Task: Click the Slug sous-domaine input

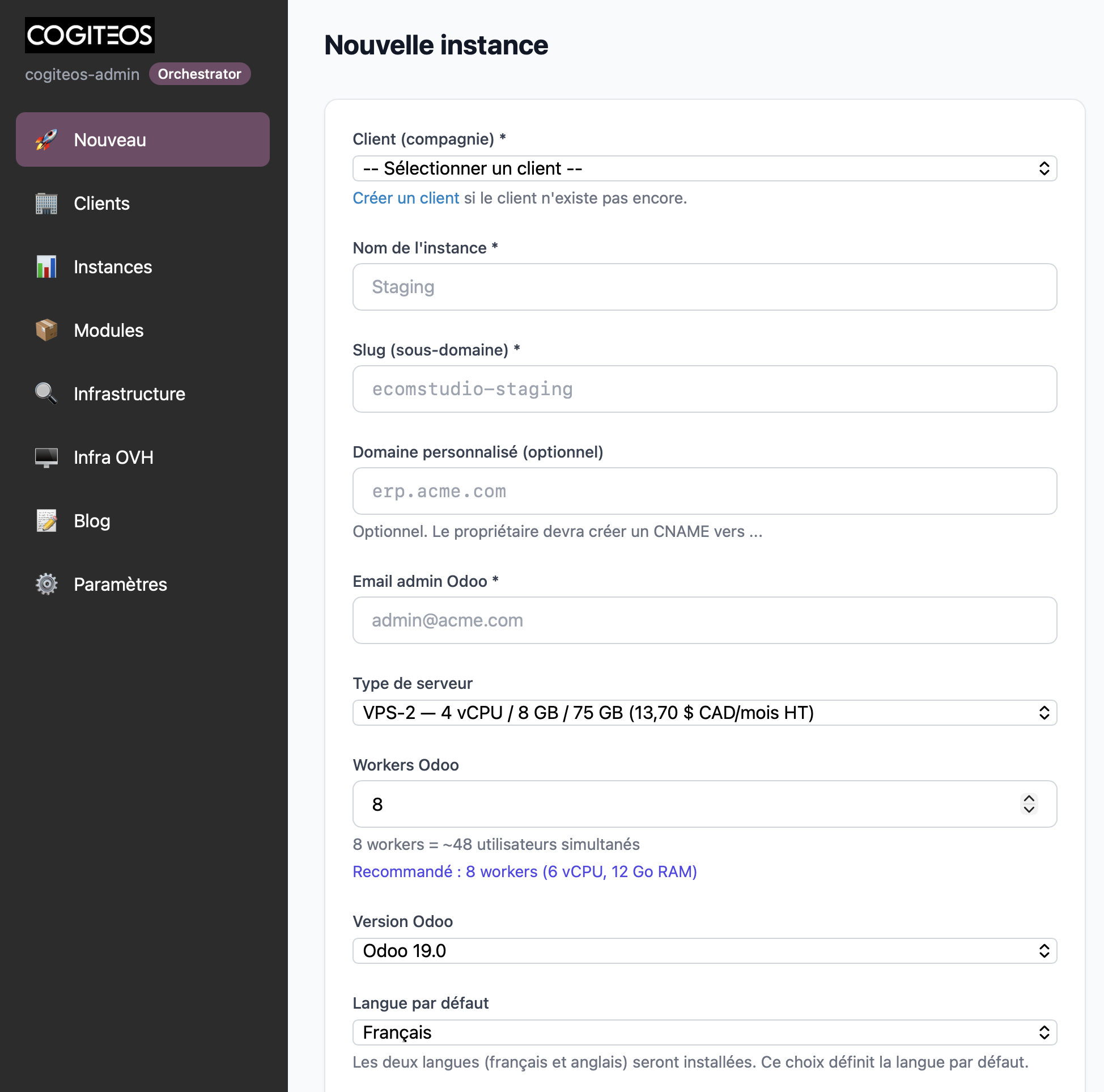Action: pyautogui.click(x=704, y=389)
